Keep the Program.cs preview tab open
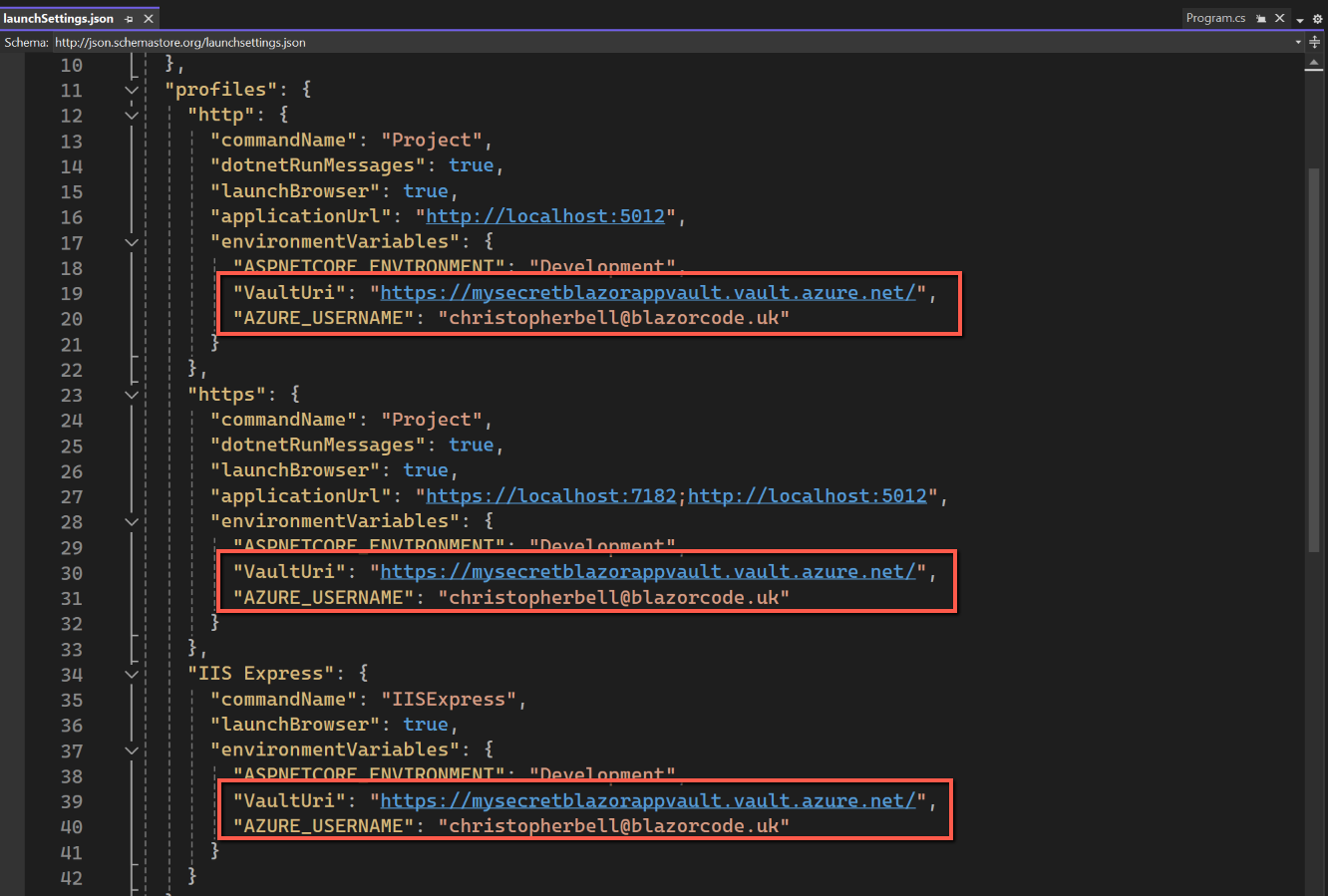 click(1261, 18)
